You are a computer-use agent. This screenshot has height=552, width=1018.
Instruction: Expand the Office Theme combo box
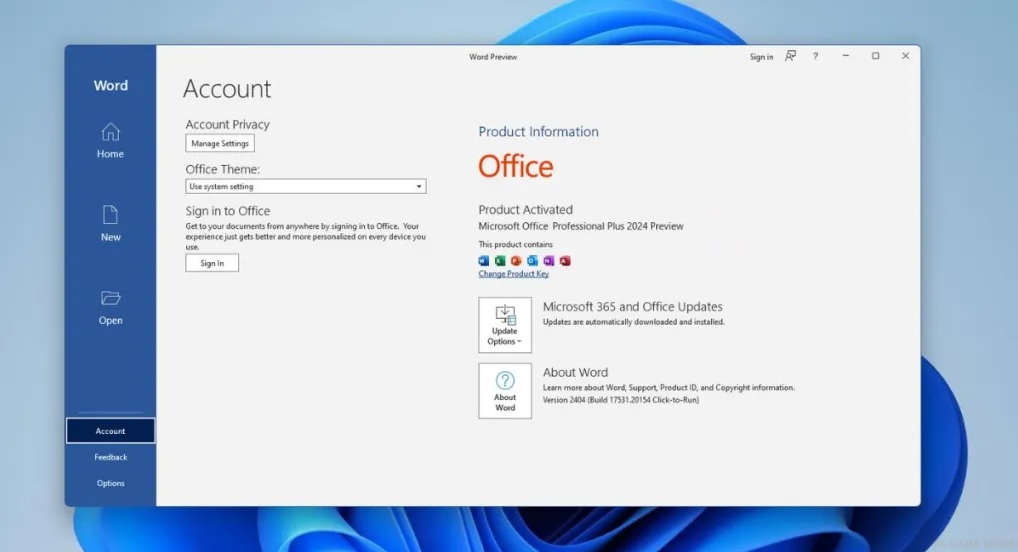[306, 186]
